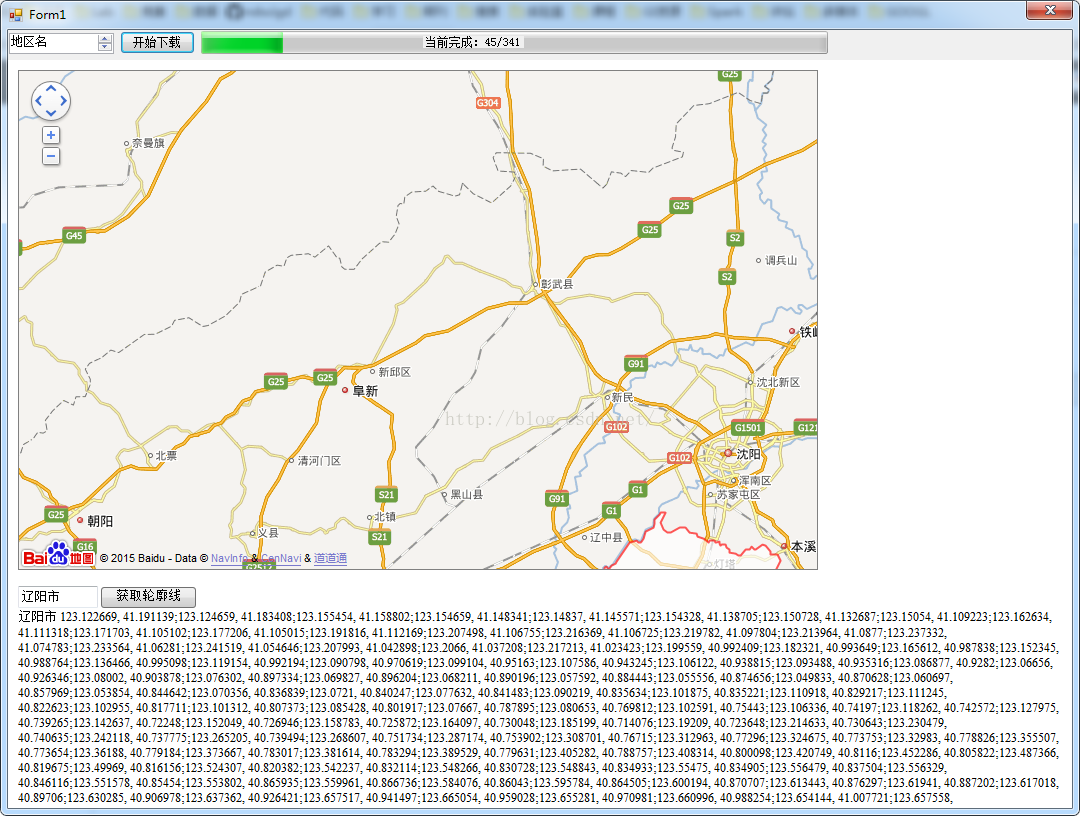Click the Baidu map logo

(58, 554)
